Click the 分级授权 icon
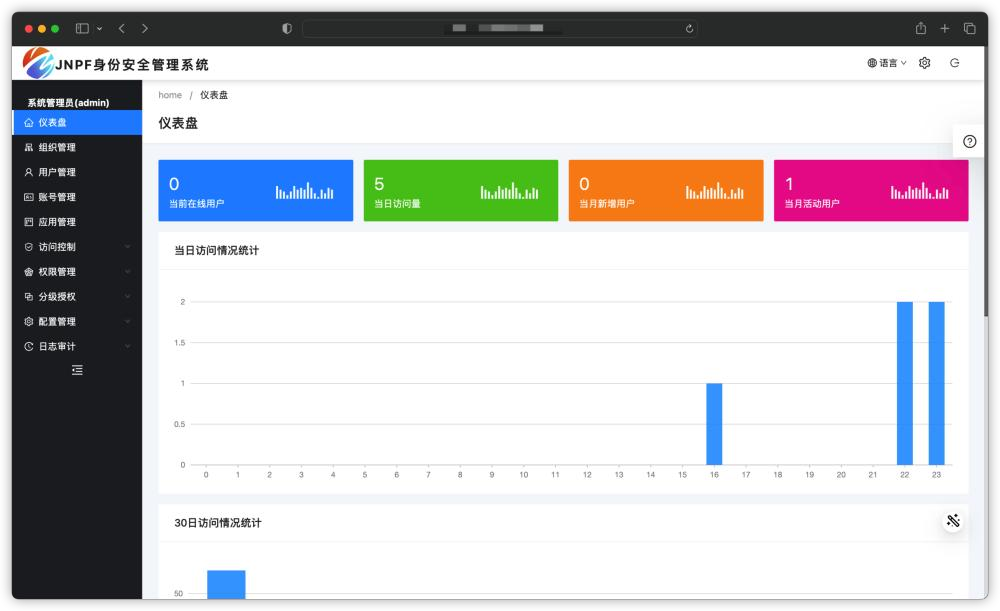Screen dimensions: 1000x611 point(29,297)
